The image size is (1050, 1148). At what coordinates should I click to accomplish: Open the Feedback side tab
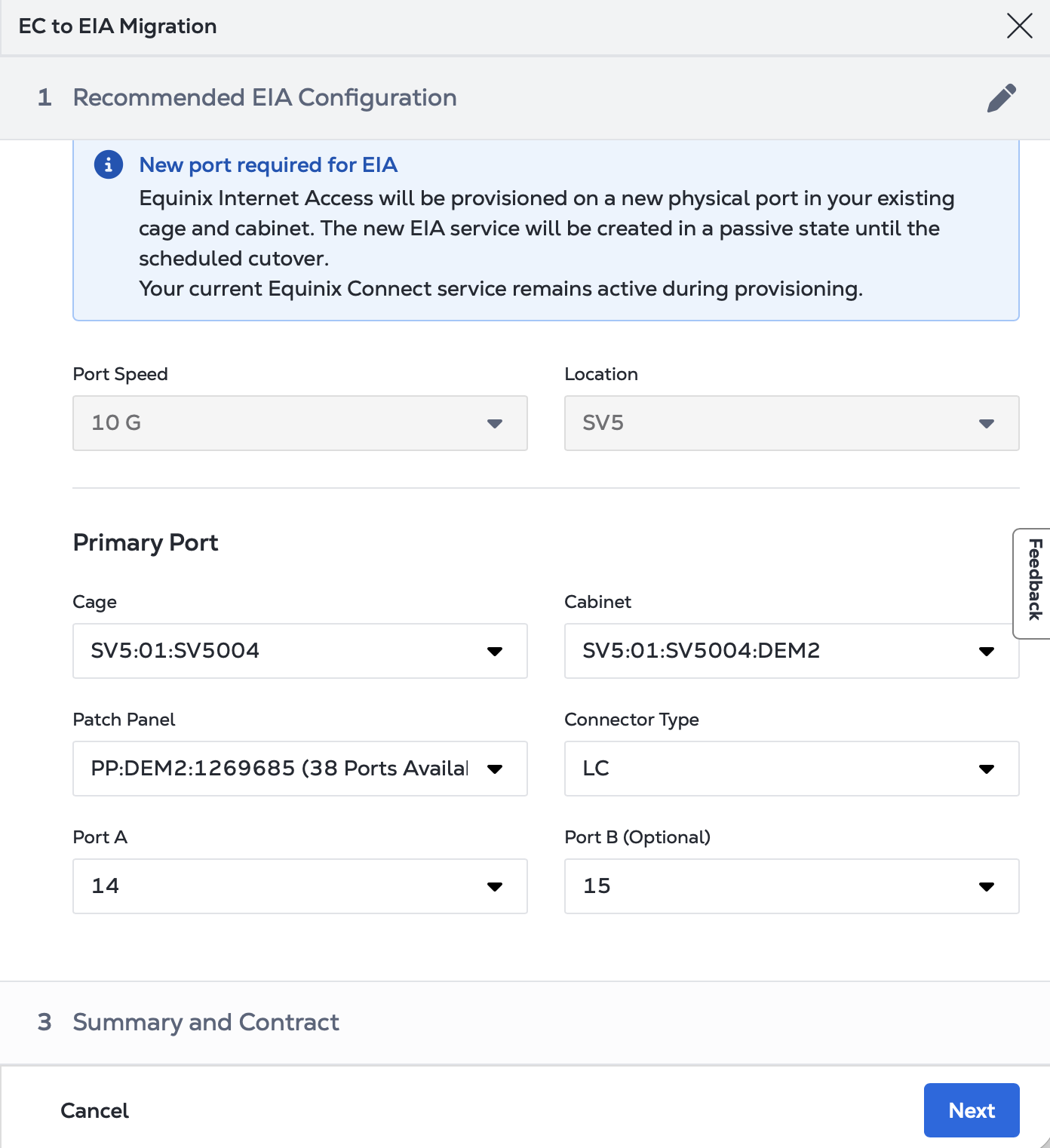pyautogui.click(x=1033, y=584)
